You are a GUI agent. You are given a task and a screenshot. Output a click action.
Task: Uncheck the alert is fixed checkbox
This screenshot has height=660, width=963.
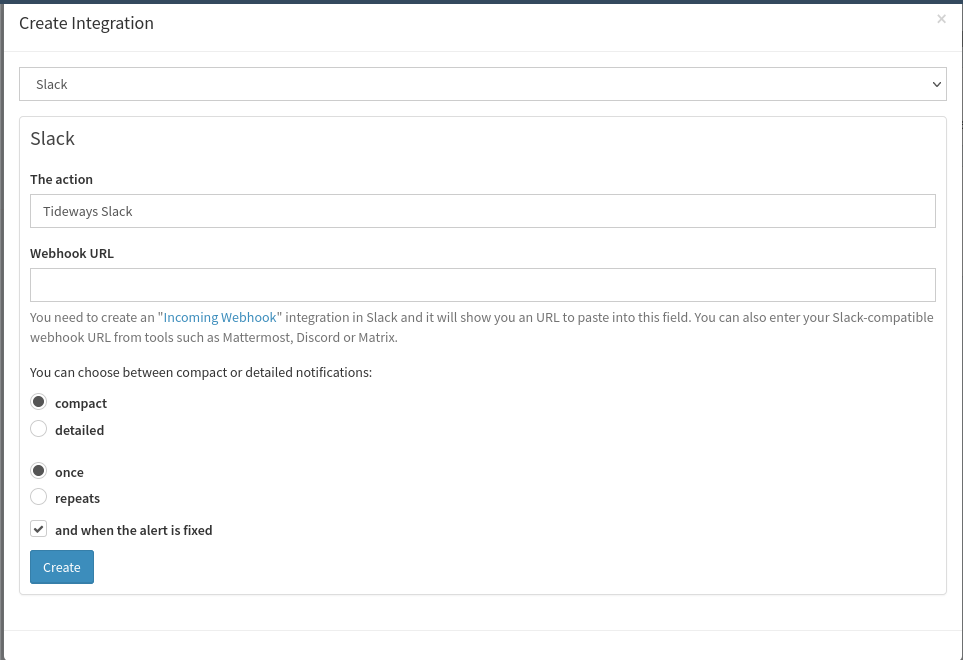(39, 529)
